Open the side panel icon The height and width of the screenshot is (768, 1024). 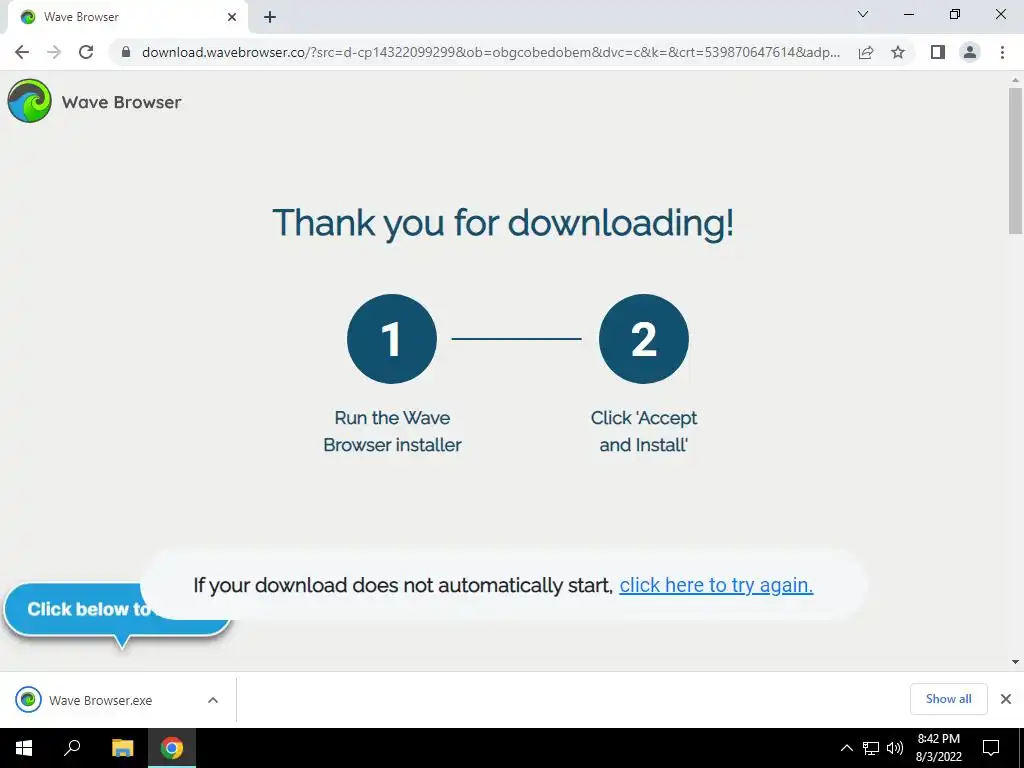[x=938, y=52]
